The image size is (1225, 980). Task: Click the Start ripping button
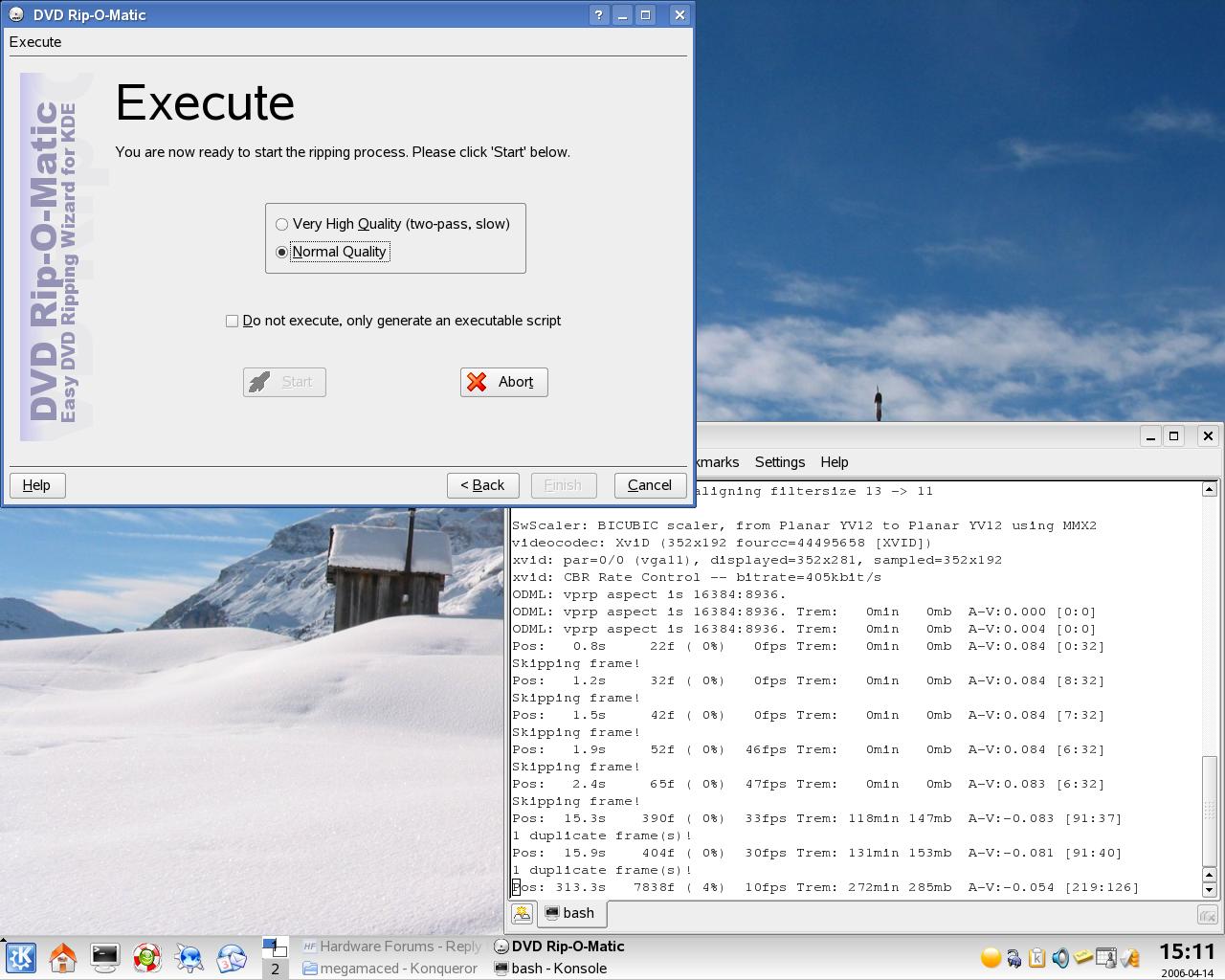coord(284,382)
